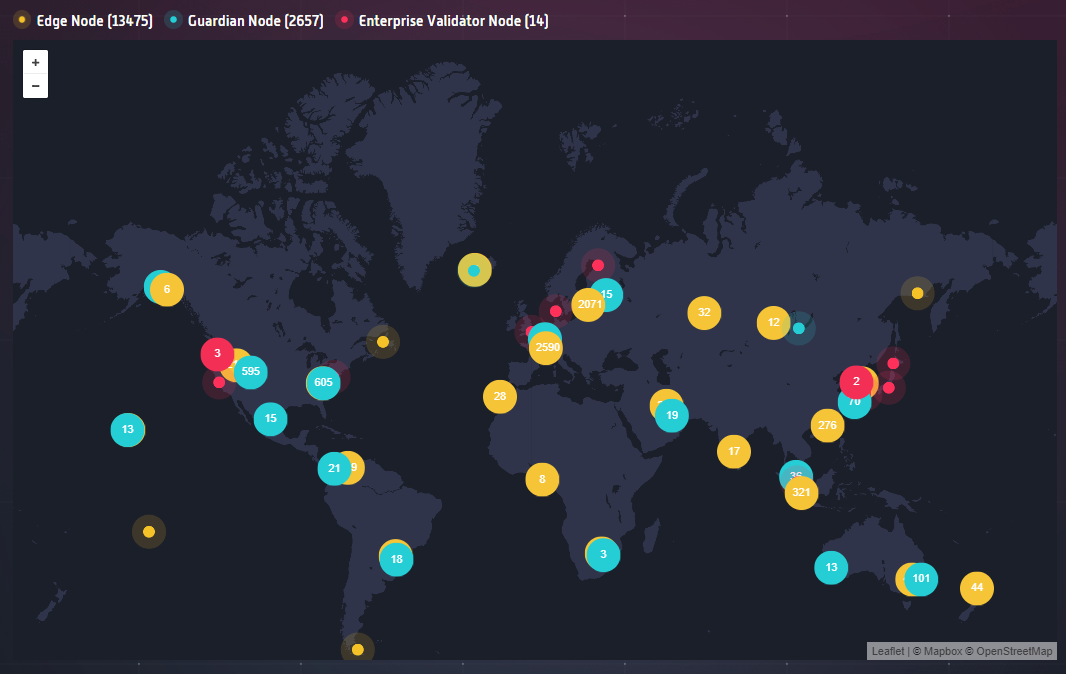The width and height of the screenshot is (1066, 674).
Task: Click the yellow 321 cluster marker
Action: pos(801,493)
